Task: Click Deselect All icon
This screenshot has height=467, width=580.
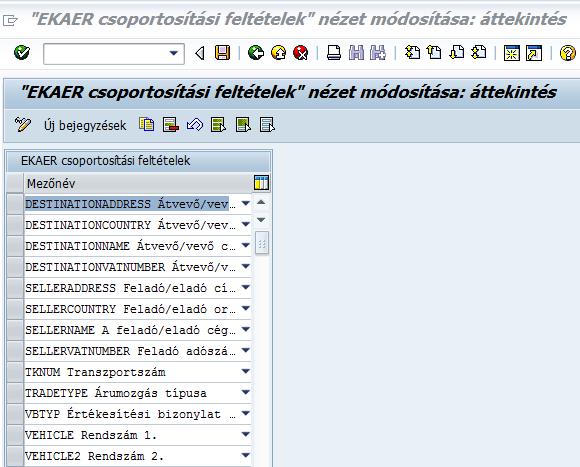Action: [267, 125]
